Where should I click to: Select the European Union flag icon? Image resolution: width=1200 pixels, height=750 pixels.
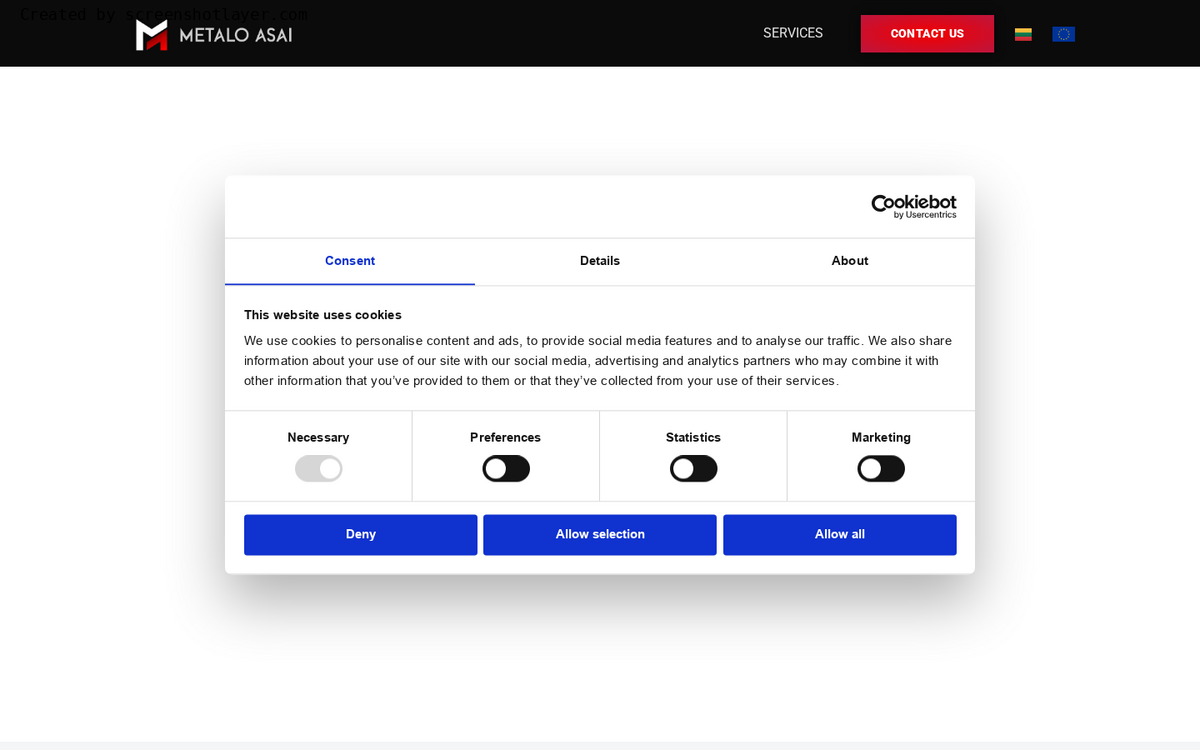[1063, 34]
